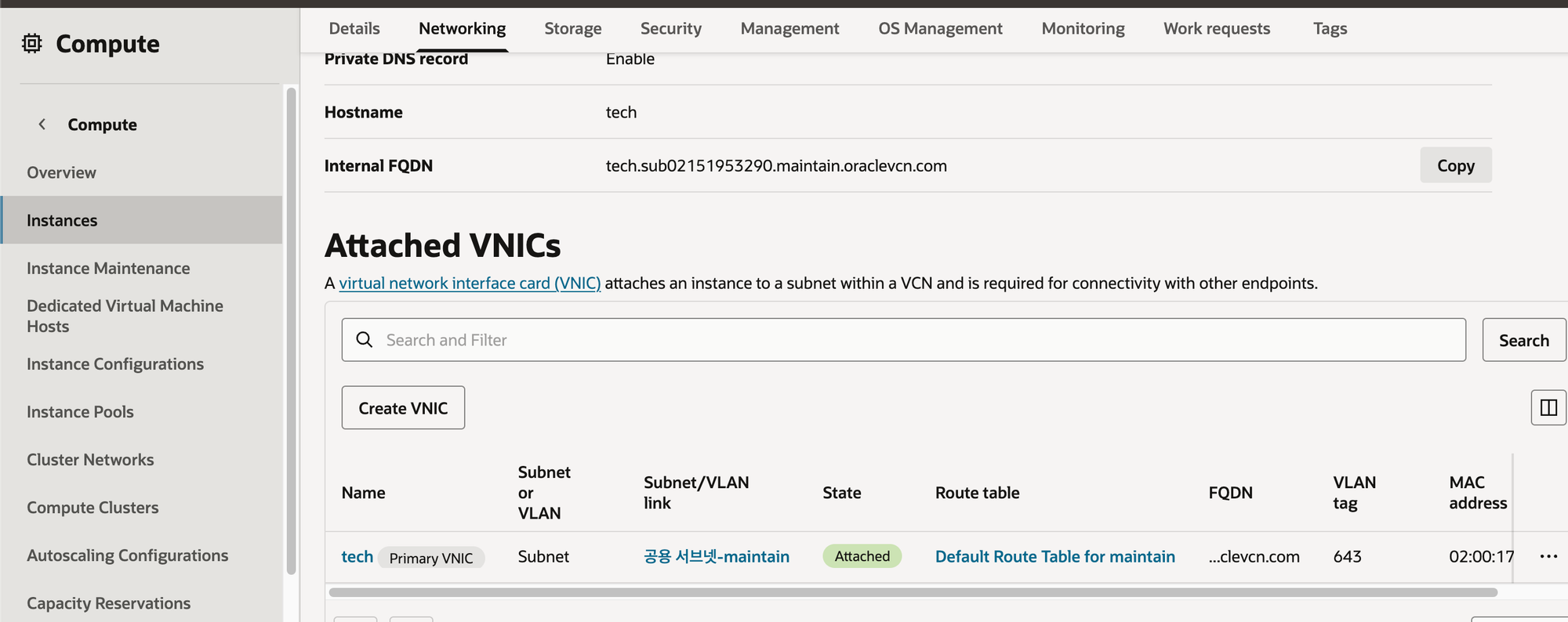Open the column layout settings icon
This screenshot has width=1568, height=622.
tap(1548, 407)
